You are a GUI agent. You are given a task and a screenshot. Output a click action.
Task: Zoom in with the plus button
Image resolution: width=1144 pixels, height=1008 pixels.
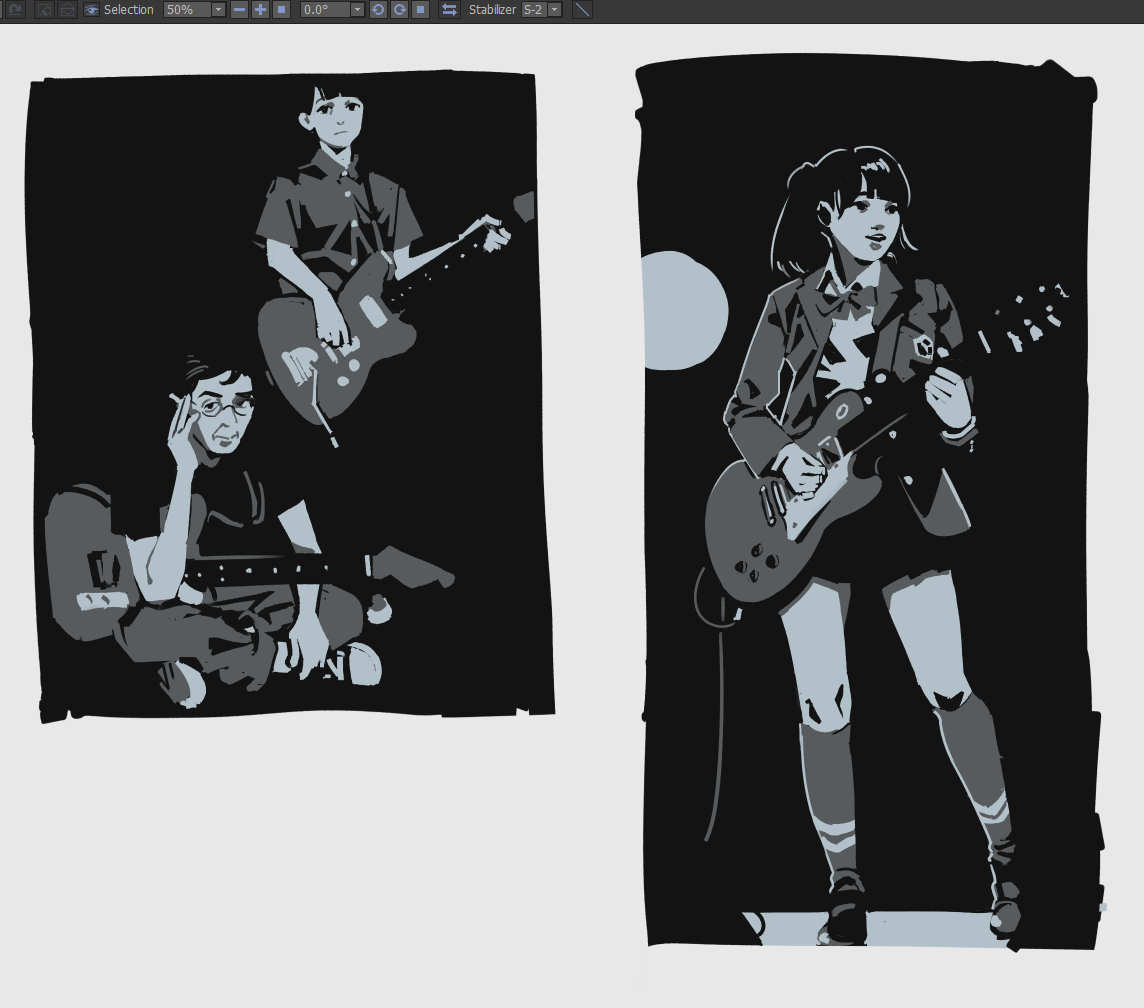click(x=260, y=9)
